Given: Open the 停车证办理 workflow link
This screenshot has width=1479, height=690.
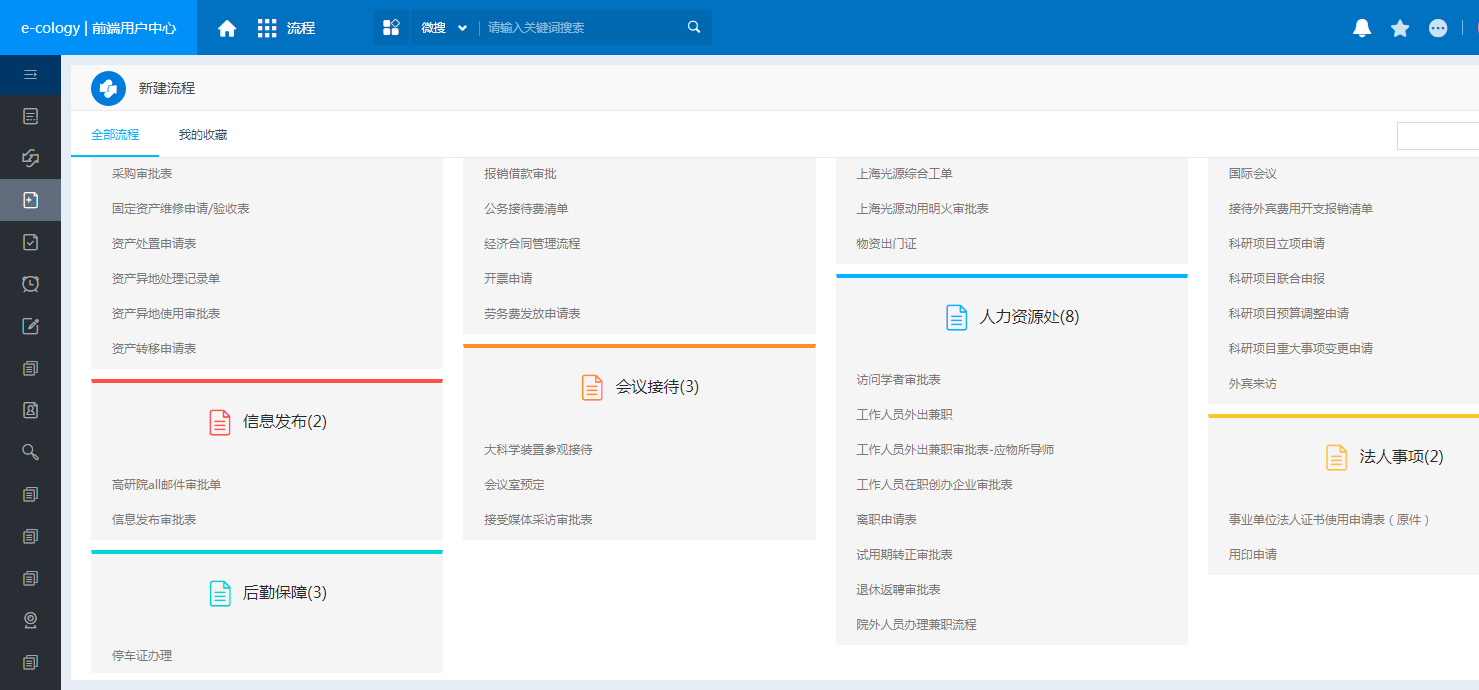Looking at the screenshot, I should pyautogui.click(x=142, y=656).
